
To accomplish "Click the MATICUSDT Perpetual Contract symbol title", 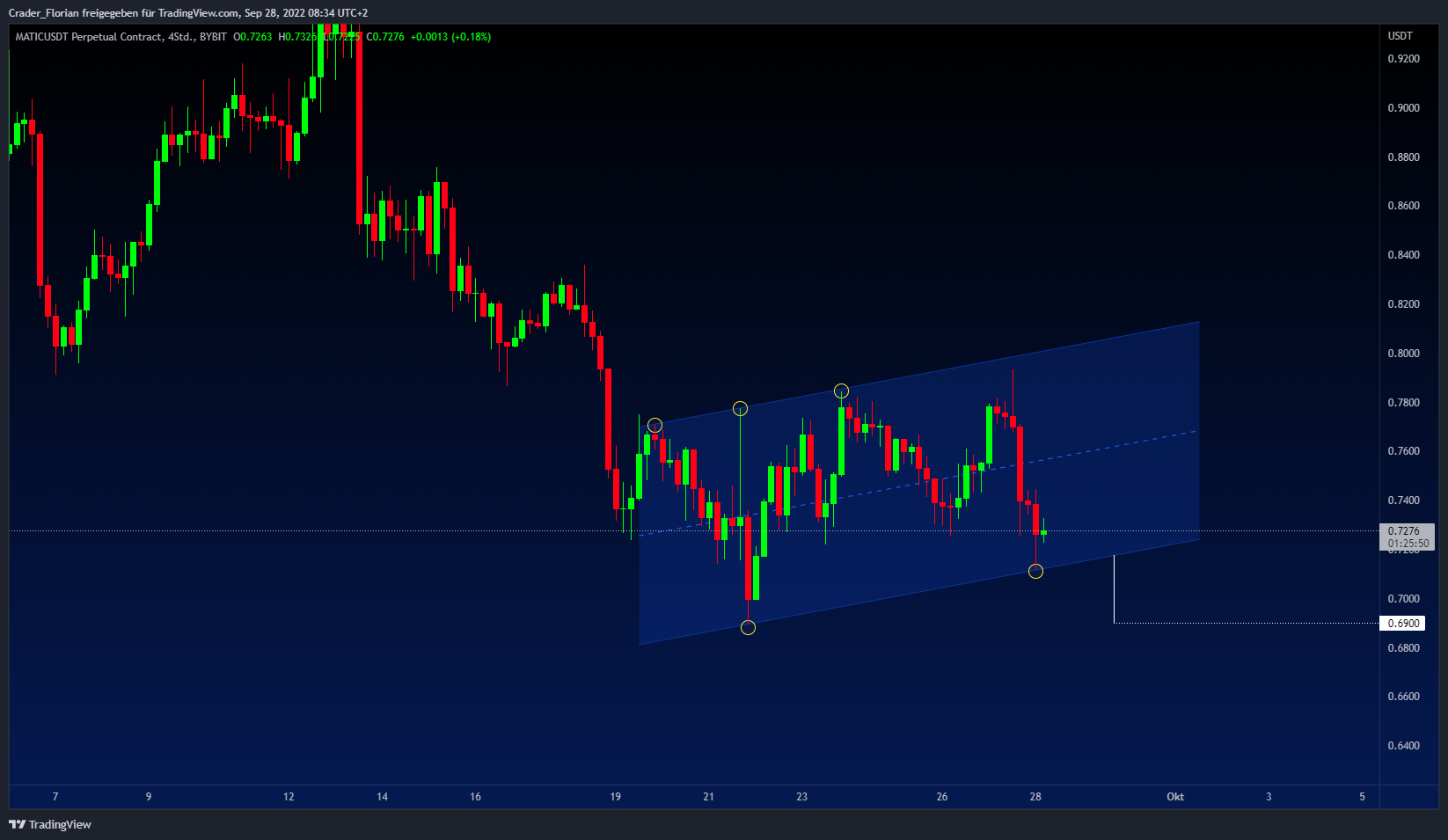I will [x=89, y=37].
